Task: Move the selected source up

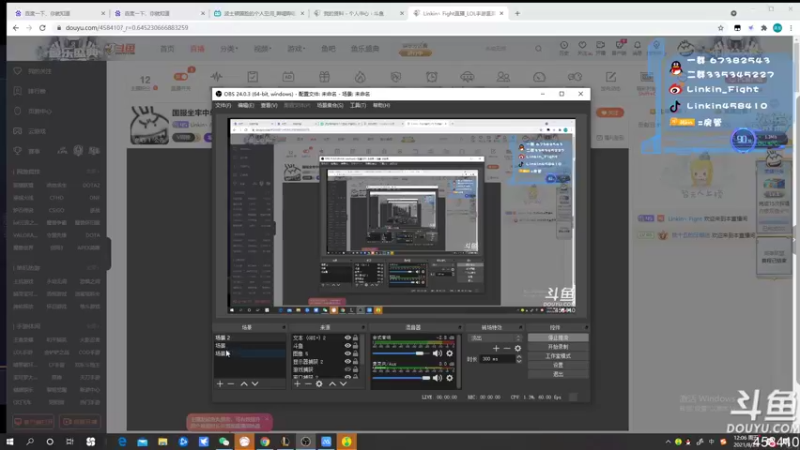Action: (333, 384)
